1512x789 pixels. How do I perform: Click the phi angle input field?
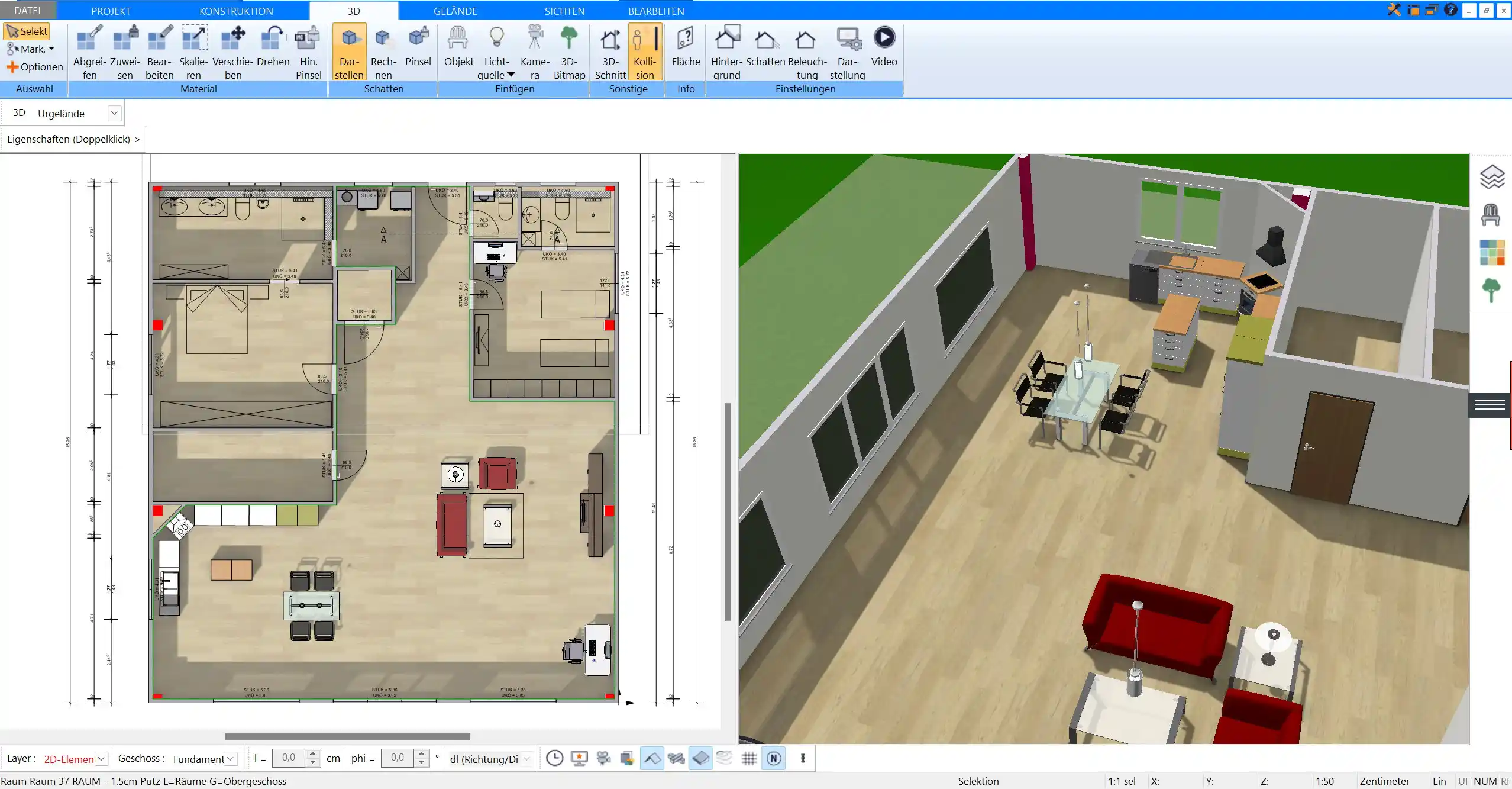(x=398, y=758)
